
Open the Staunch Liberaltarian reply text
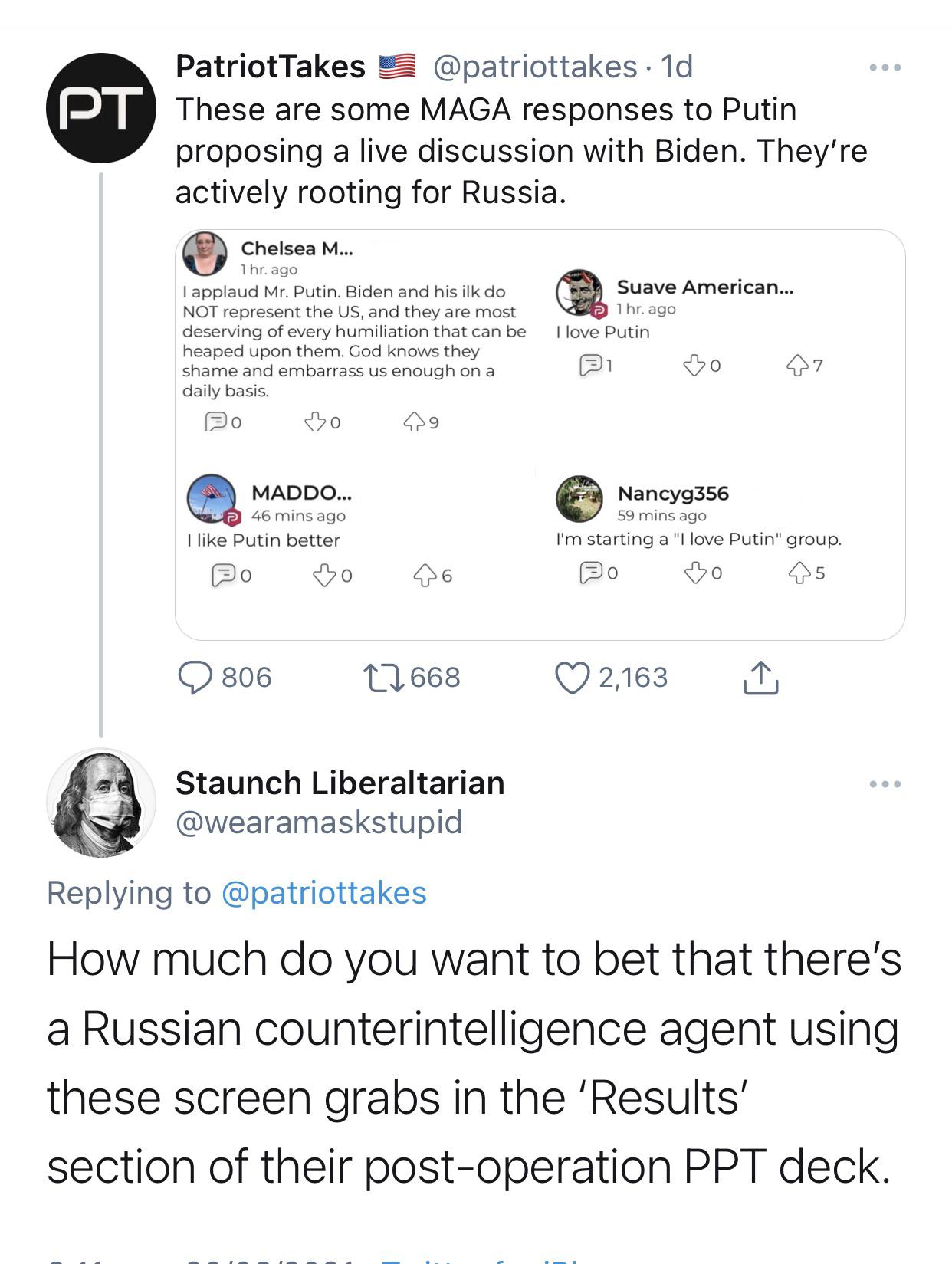pyautogui.click(x=474, y=1062)
